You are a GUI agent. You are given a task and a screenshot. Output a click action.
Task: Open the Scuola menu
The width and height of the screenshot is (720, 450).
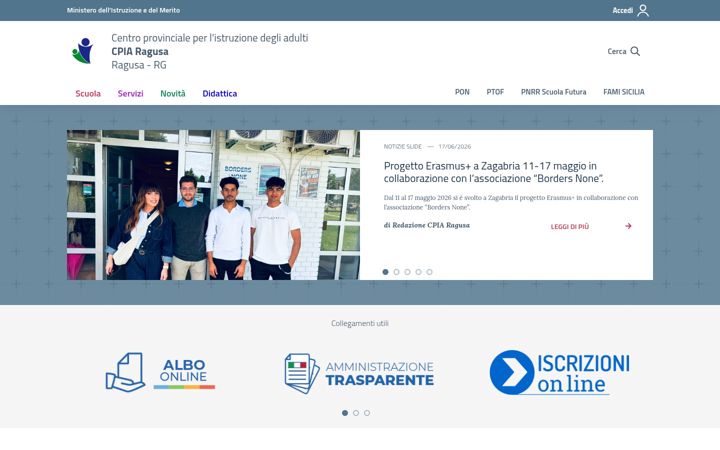88,93
